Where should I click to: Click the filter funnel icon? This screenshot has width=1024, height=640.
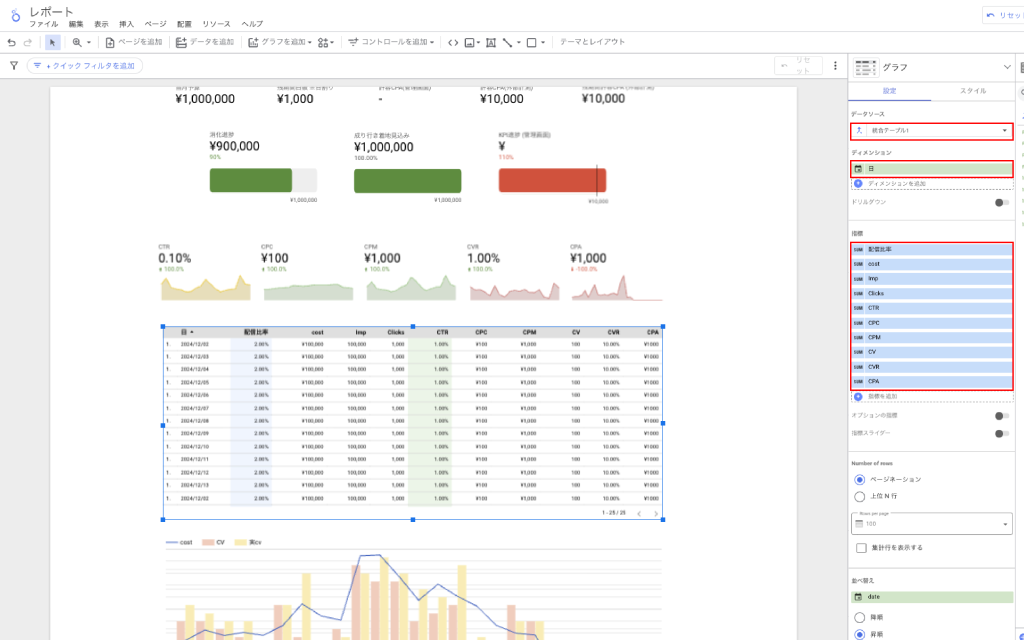[14, 65]
